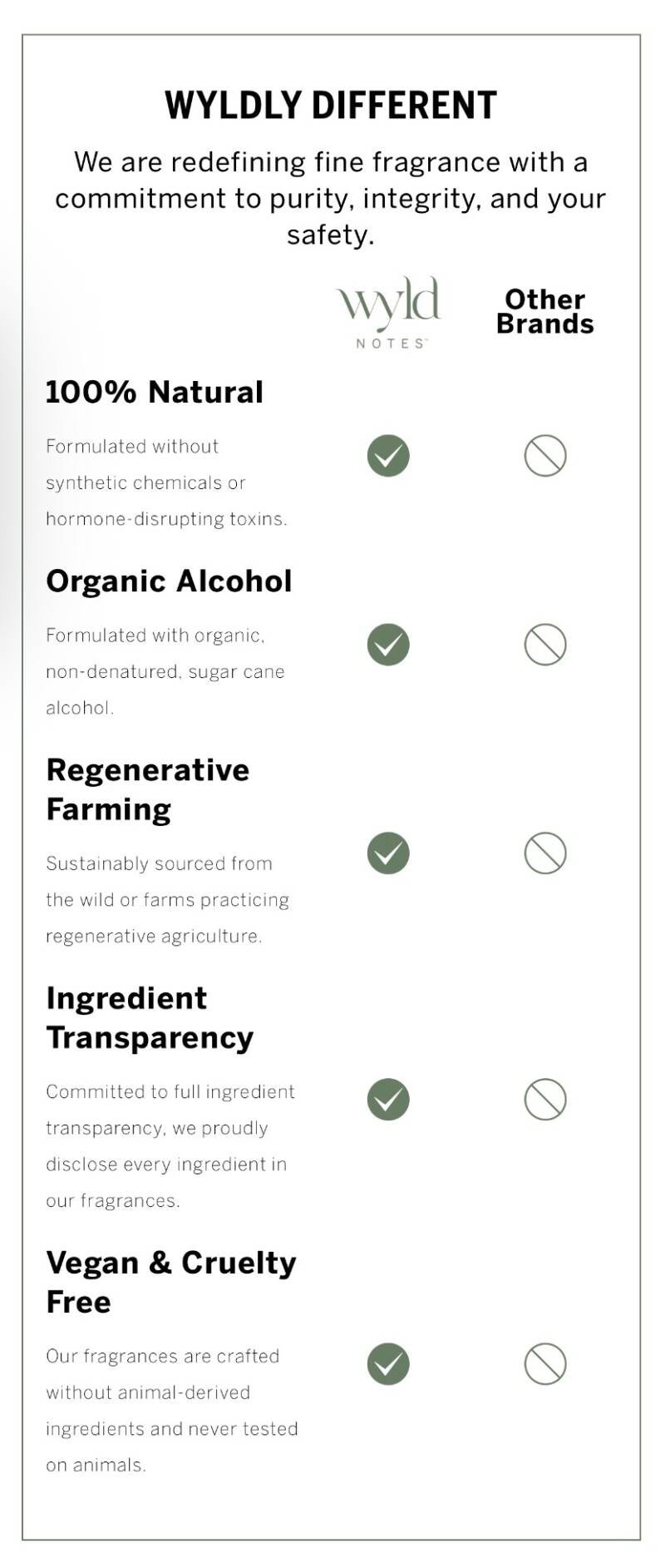Click the green checkmark for Regenerative Farming
The image size is (665, 1568).
(388, 853)
